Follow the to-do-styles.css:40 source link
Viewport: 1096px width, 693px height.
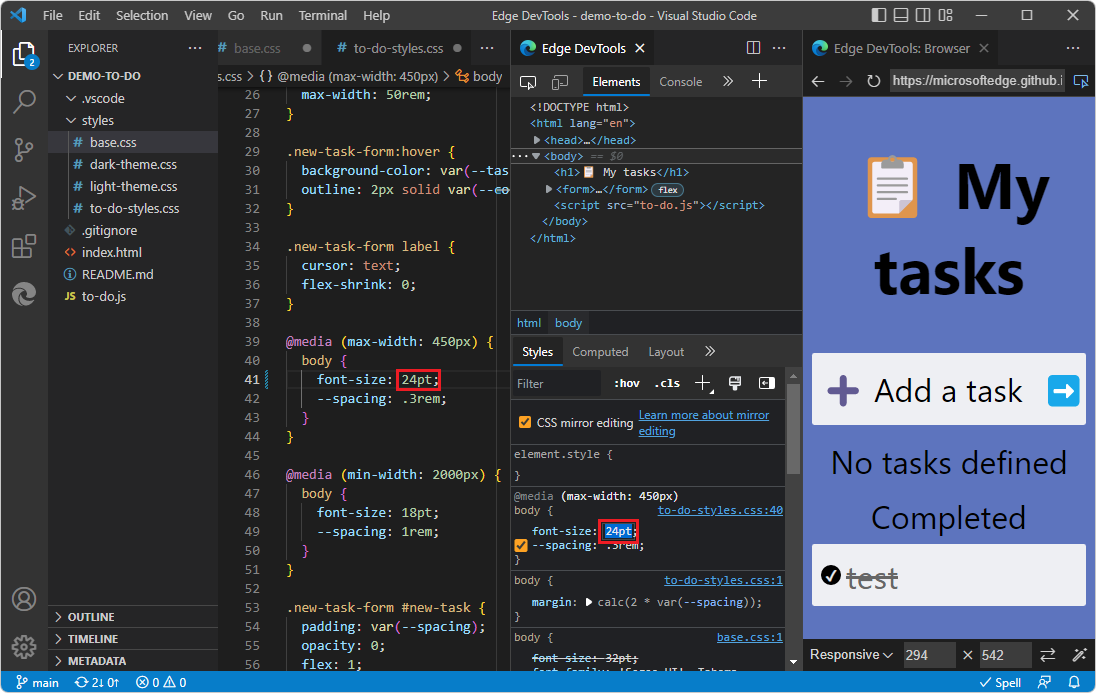click(719, 510)
